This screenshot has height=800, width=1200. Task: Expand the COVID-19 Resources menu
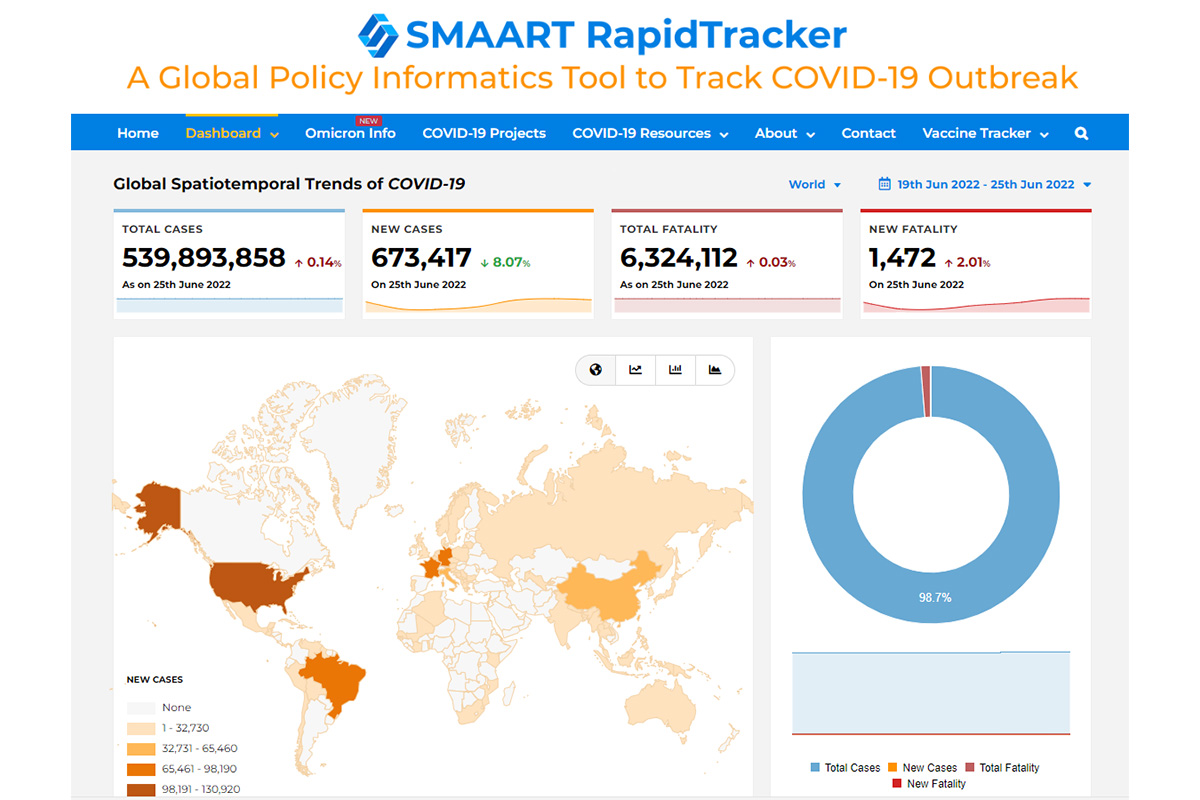(650, 133)
